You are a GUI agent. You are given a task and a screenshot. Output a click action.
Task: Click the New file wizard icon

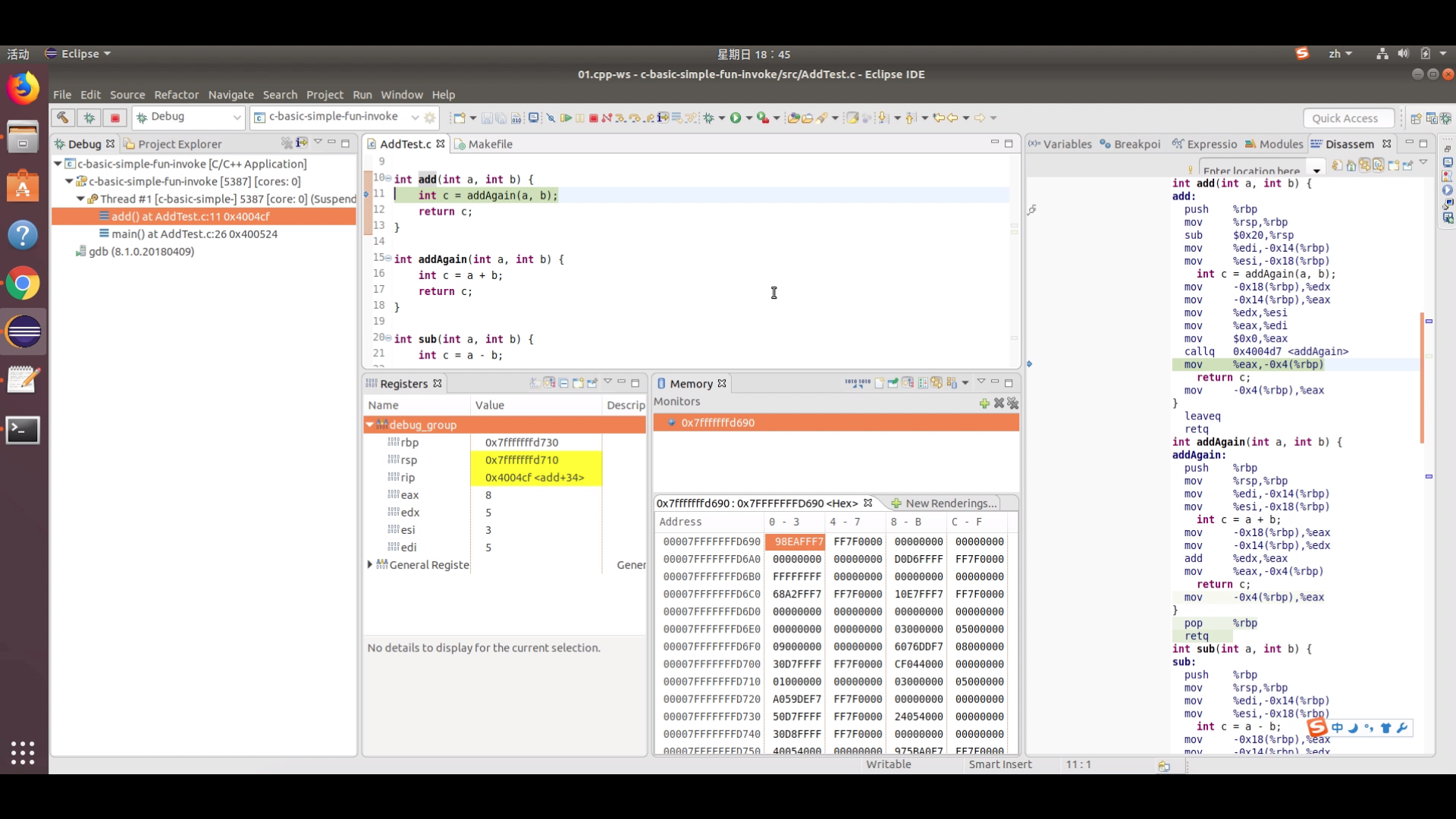coord(459,118)
